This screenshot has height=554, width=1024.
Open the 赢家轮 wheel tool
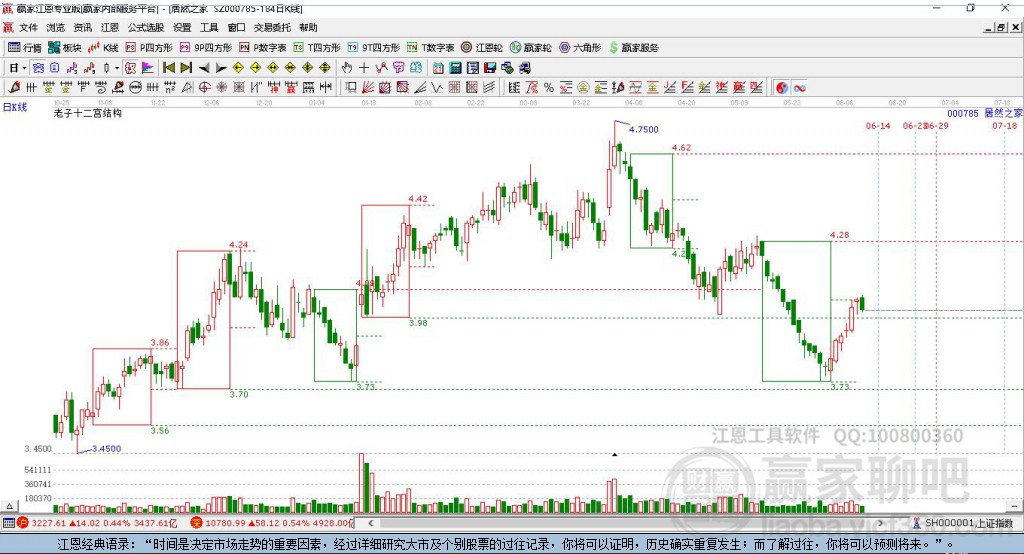pos(530,48)
